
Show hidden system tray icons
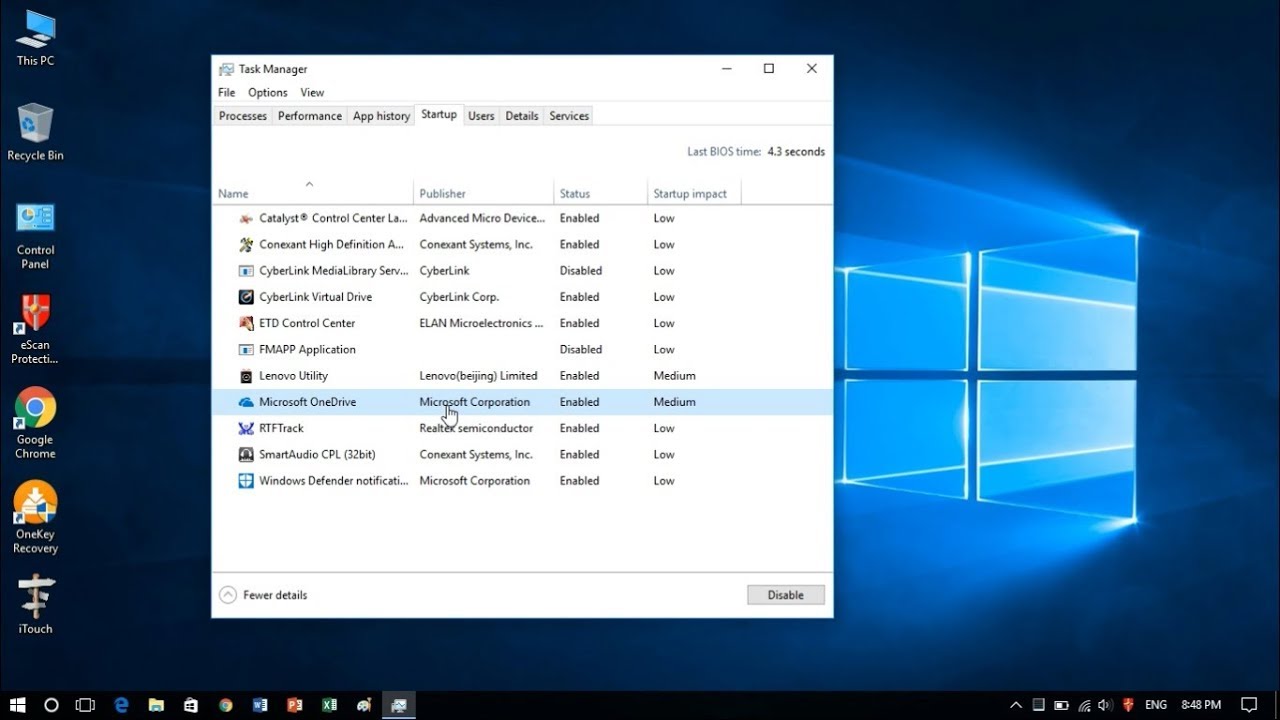coord(1016,705)
